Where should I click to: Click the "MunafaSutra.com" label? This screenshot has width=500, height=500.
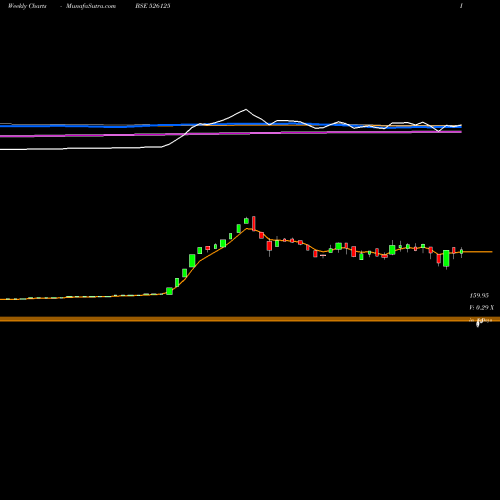(x=91, y=6)
